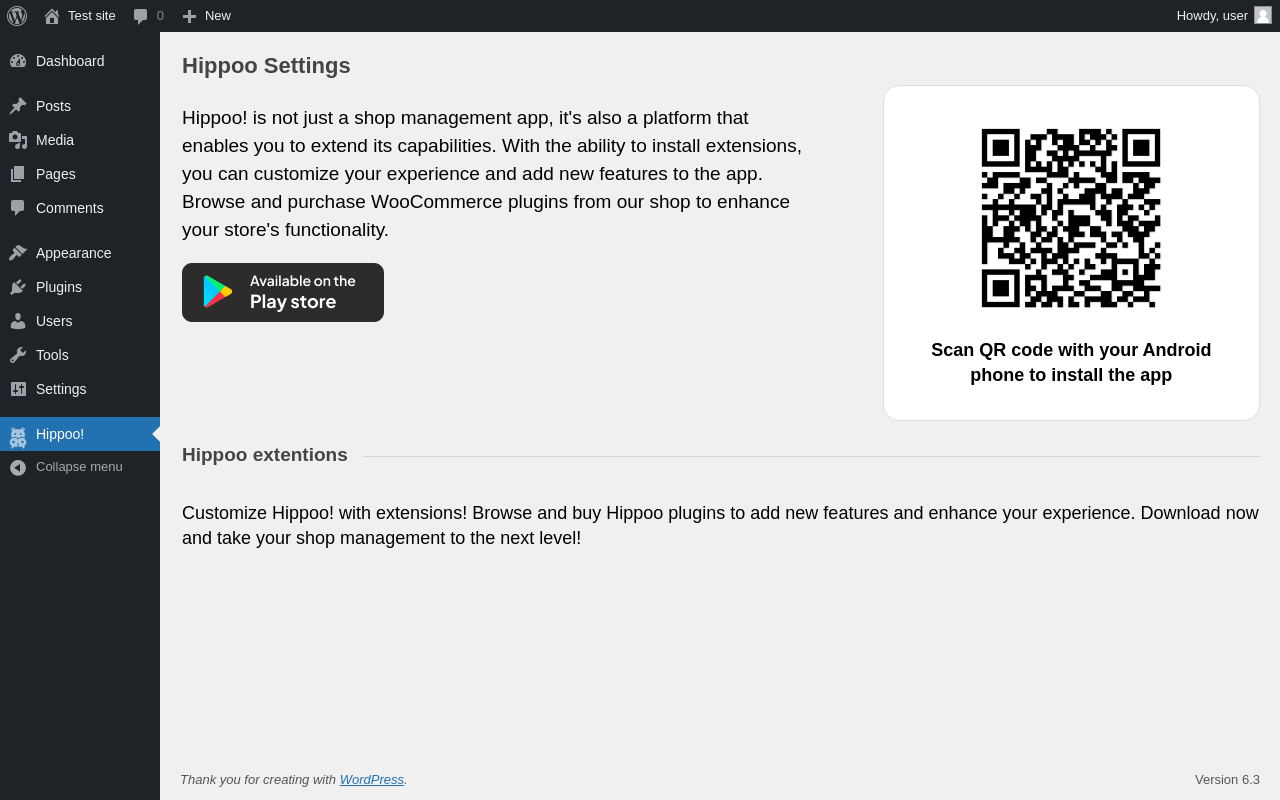This screenshot has width=1280, height=800.
Task: Select Tools in the admin menu
Action: point(80,355)
